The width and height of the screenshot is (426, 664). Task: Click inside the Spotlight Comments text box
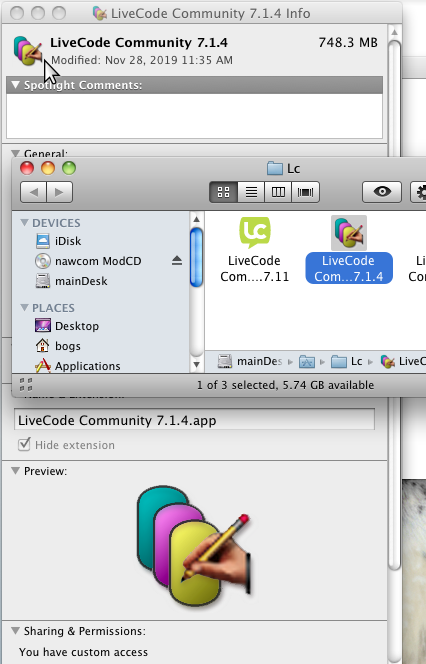194,116
